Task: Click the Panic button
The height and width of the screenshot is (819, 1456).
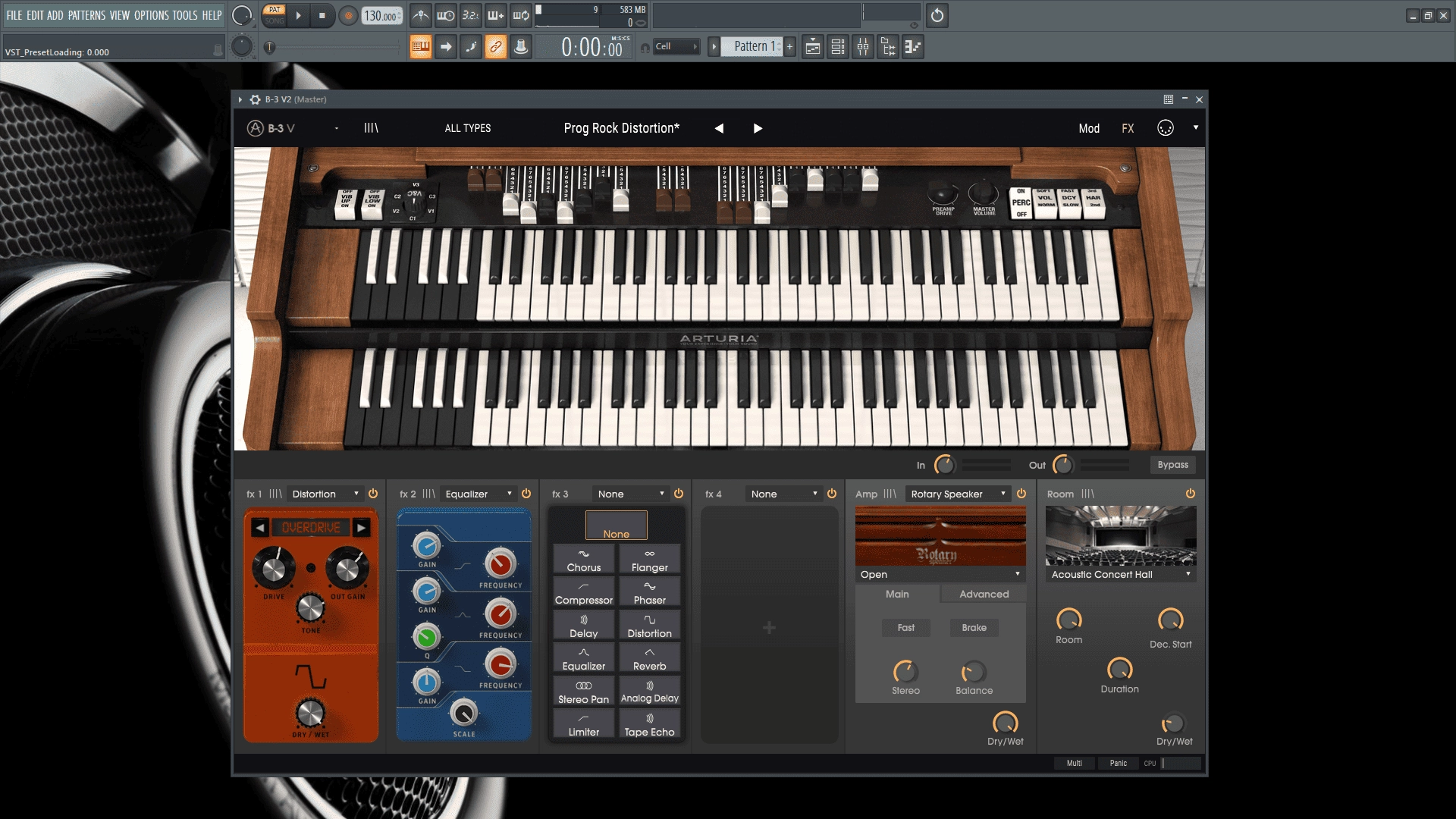Action: pyautogui.click(x=1119, y=763)
